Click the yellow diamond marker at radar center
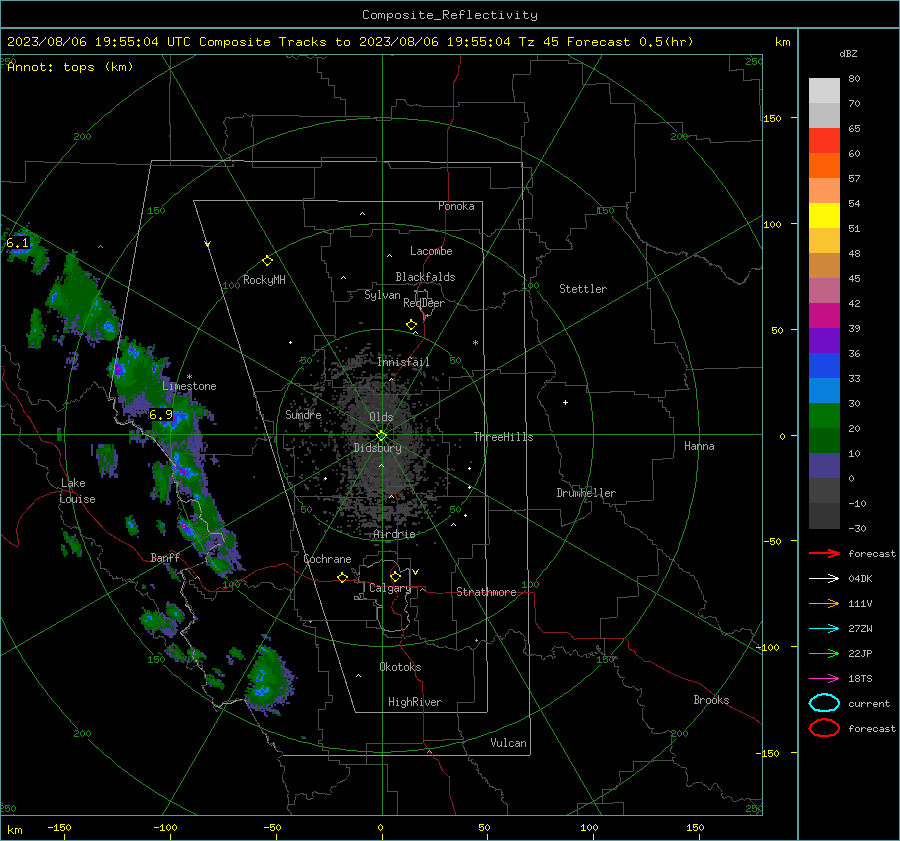900x841 pixels. click(x=382, y=435)
